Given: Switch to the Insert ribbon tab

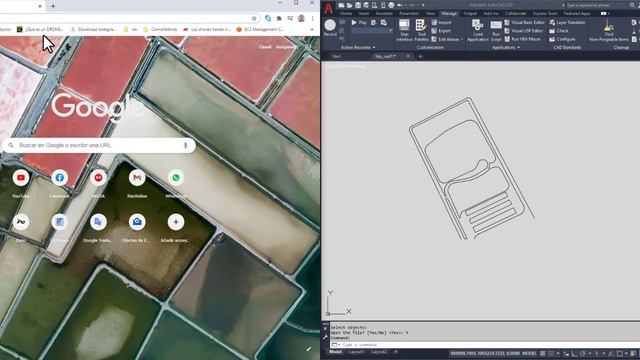Looking at the screenshot, I should [x=363, y=13].
